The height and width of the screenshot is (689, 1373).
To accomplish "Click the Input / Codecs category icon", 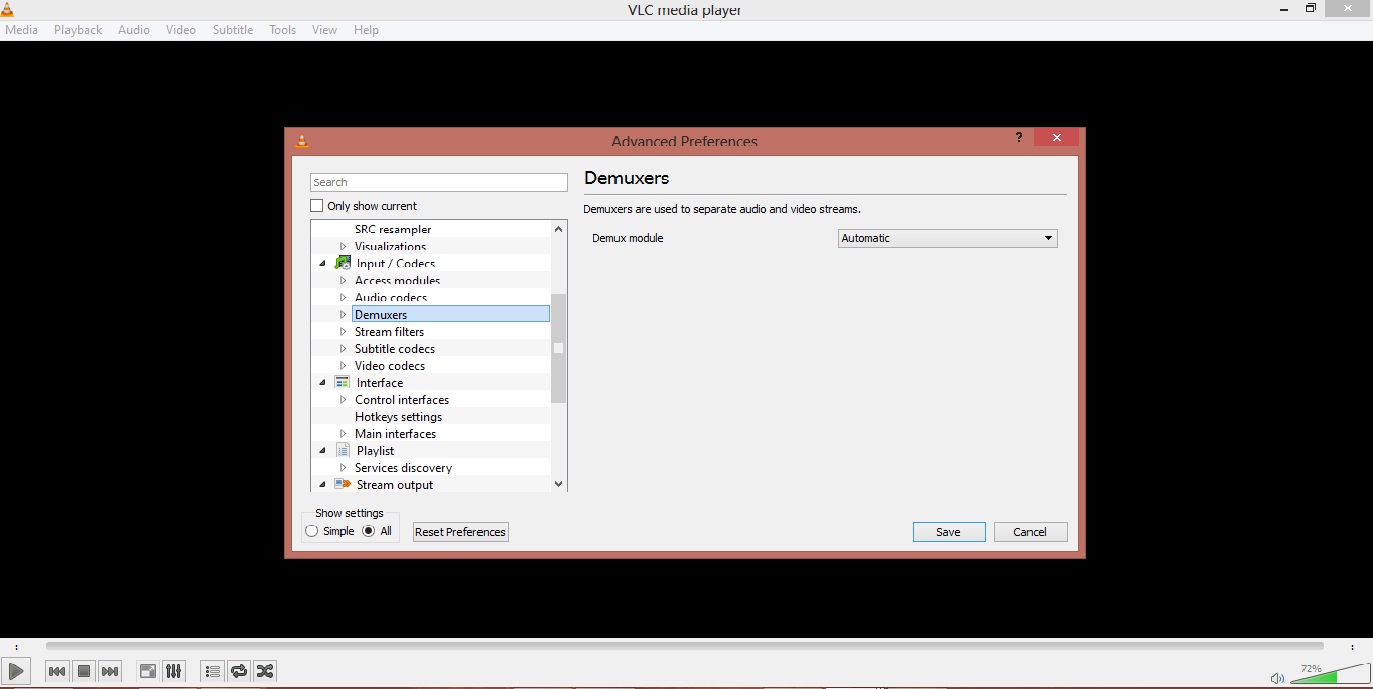I will pos(343,263).
